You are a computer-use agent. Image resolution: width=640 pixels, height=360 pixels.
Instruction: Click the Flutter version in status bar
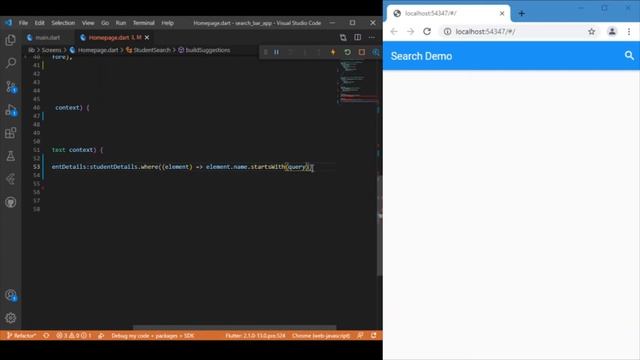[x=255, y=336]
